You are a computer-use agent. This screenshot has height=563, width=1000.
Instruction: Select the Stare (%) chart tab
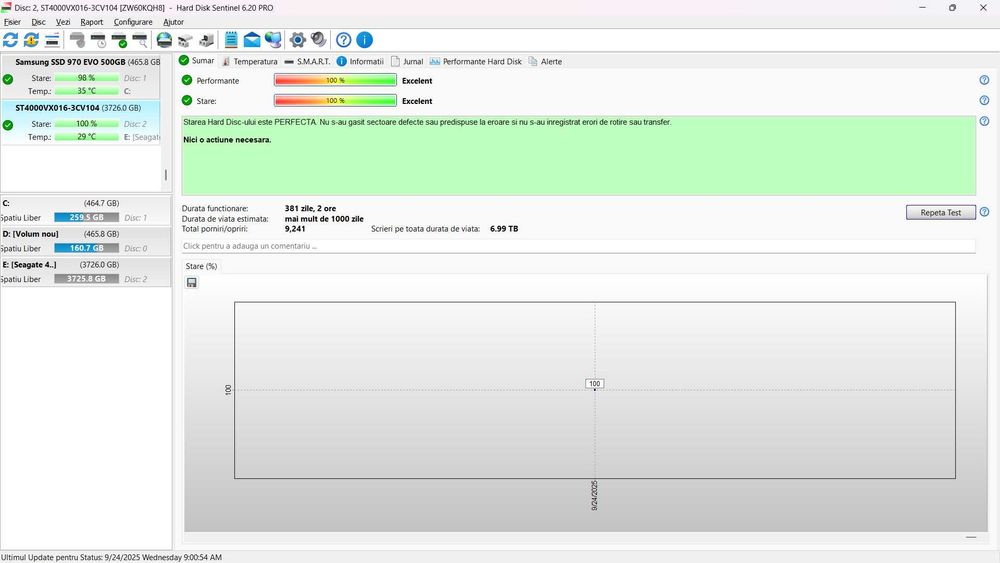tap(201, 266)
